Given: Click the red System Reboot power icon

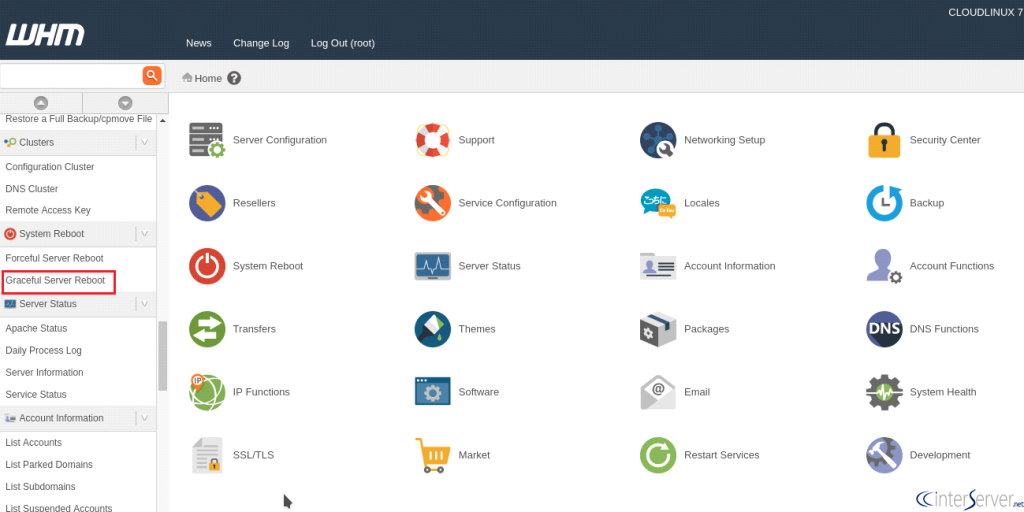Looking at the screenshot, I should tap(207, 266).
